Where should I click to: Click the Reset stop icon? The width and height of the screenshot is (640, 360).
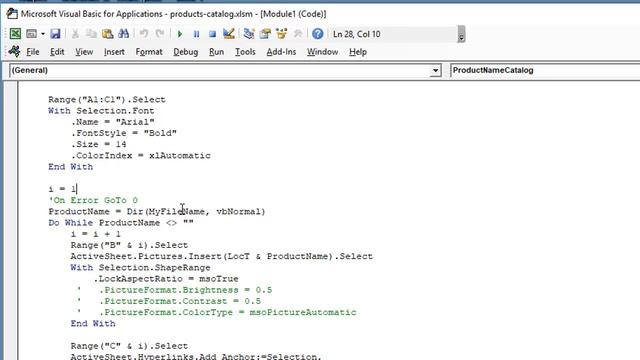(x=212, y=34)
